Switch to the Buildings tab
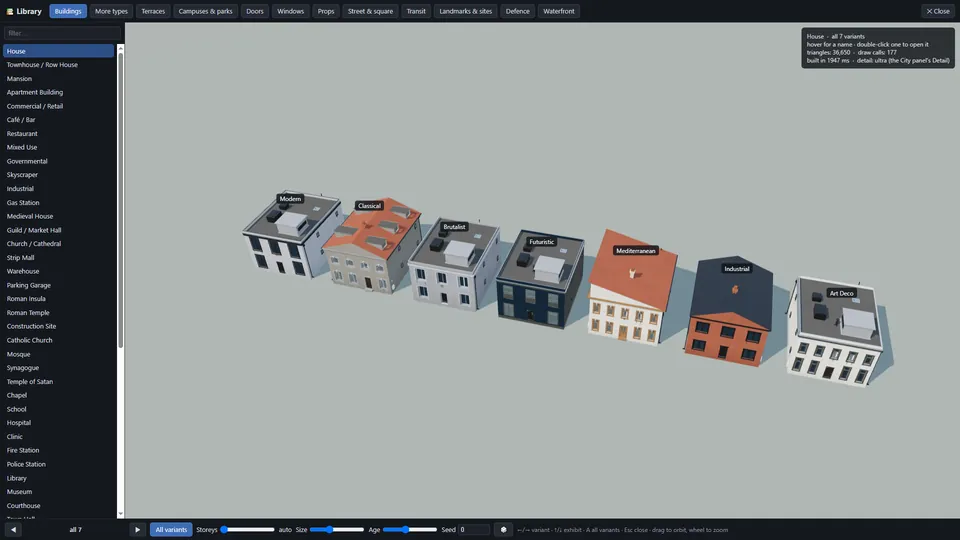960x540 pixels. (x=68, y=11)
